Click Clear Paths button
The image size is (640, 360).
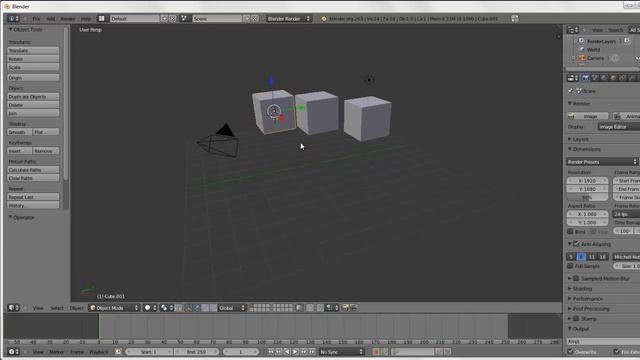coord(33,178)
